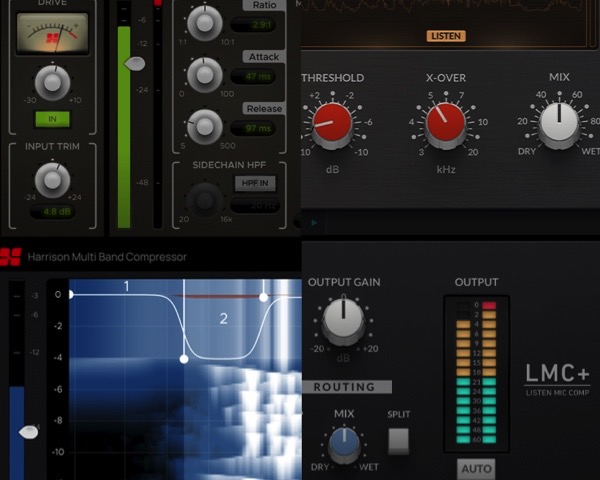This screenshot has width=600, height=480.
Task: Toggle the orange LISTEN button
Action: (446, 36)
